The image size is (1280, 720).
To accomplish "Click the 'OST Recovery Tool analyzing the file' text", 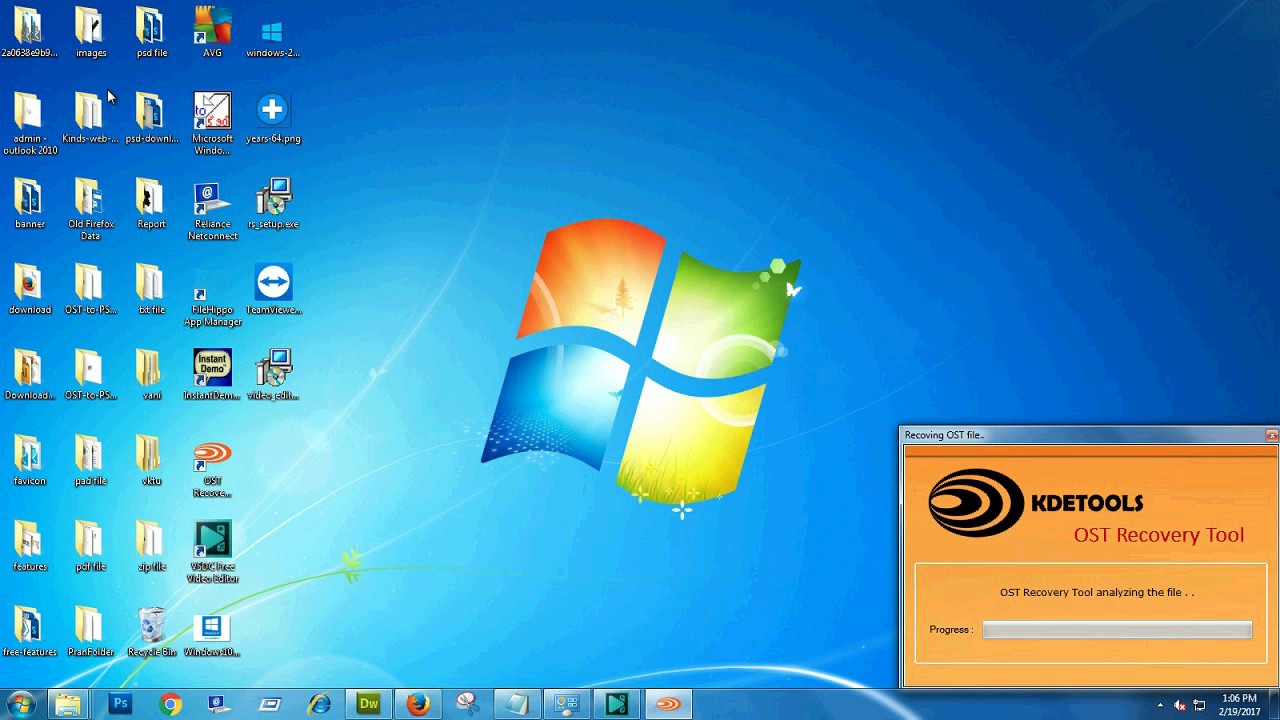I will pos(1097,592).
